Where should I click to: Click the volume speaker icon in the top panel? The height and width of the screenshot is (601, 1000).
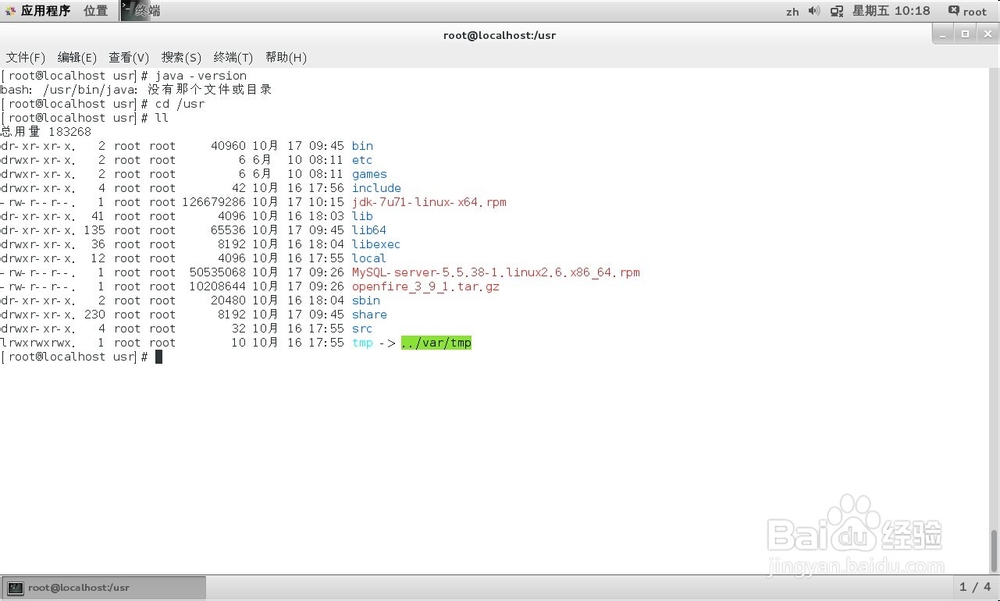pos(813,10)
